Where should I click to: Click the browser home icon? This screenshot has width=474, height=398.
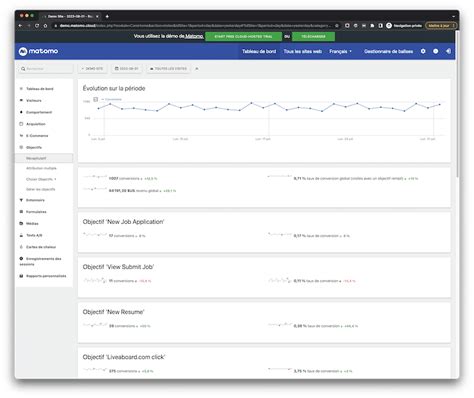click(x=45, y=26)
